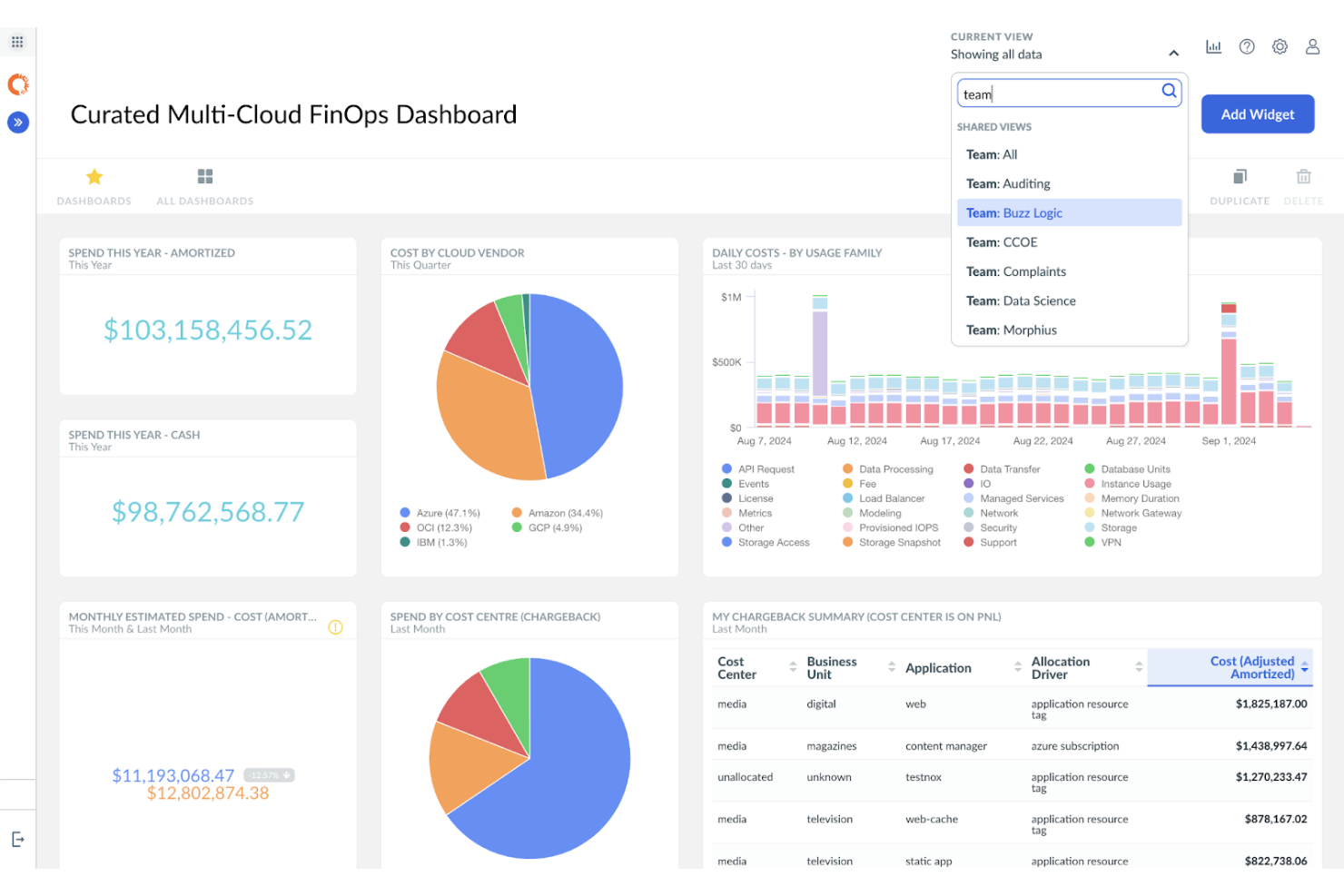Click the warning icon on Monthly Estimated Spend widget
Viewport: 1344px width, 896px height.
(x=335, y=626)
